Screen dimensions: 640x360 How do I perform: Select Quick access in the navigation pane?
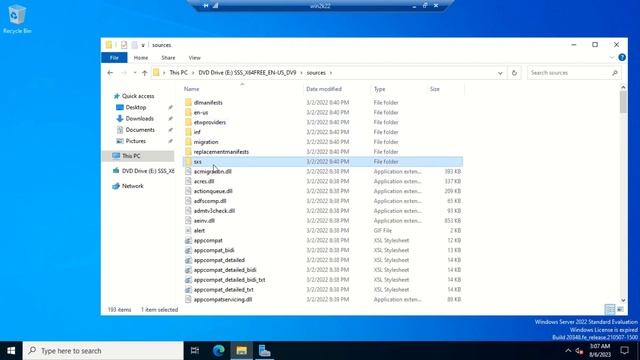(138, 96)
